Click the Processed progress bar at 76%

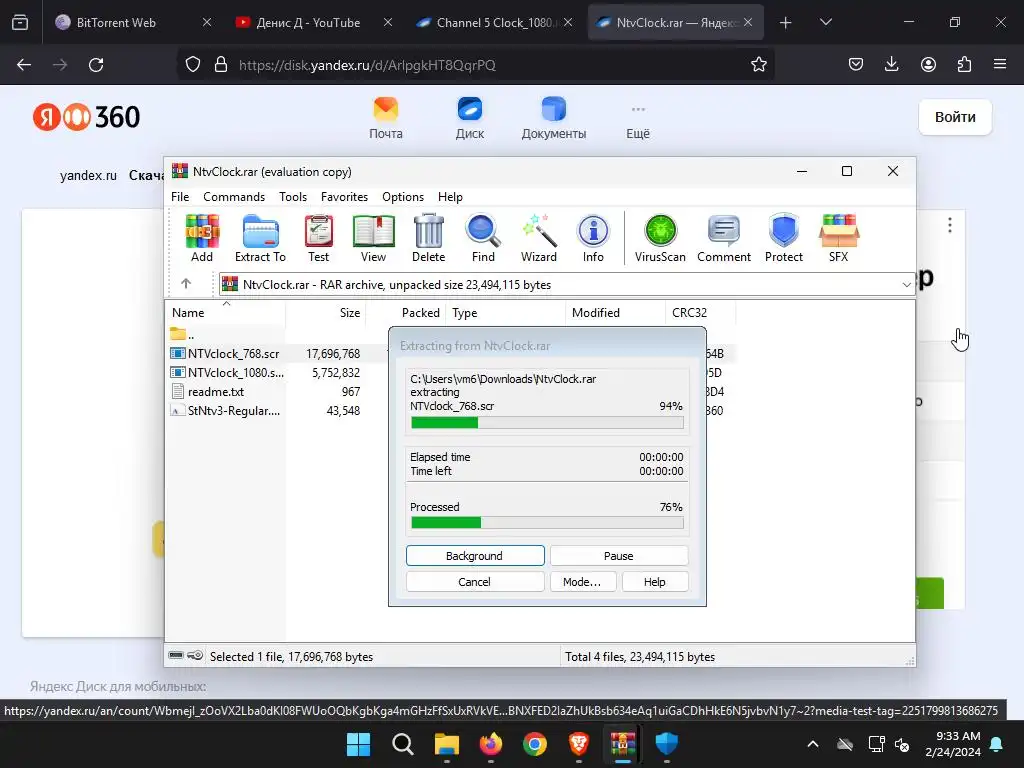point(547,522)
